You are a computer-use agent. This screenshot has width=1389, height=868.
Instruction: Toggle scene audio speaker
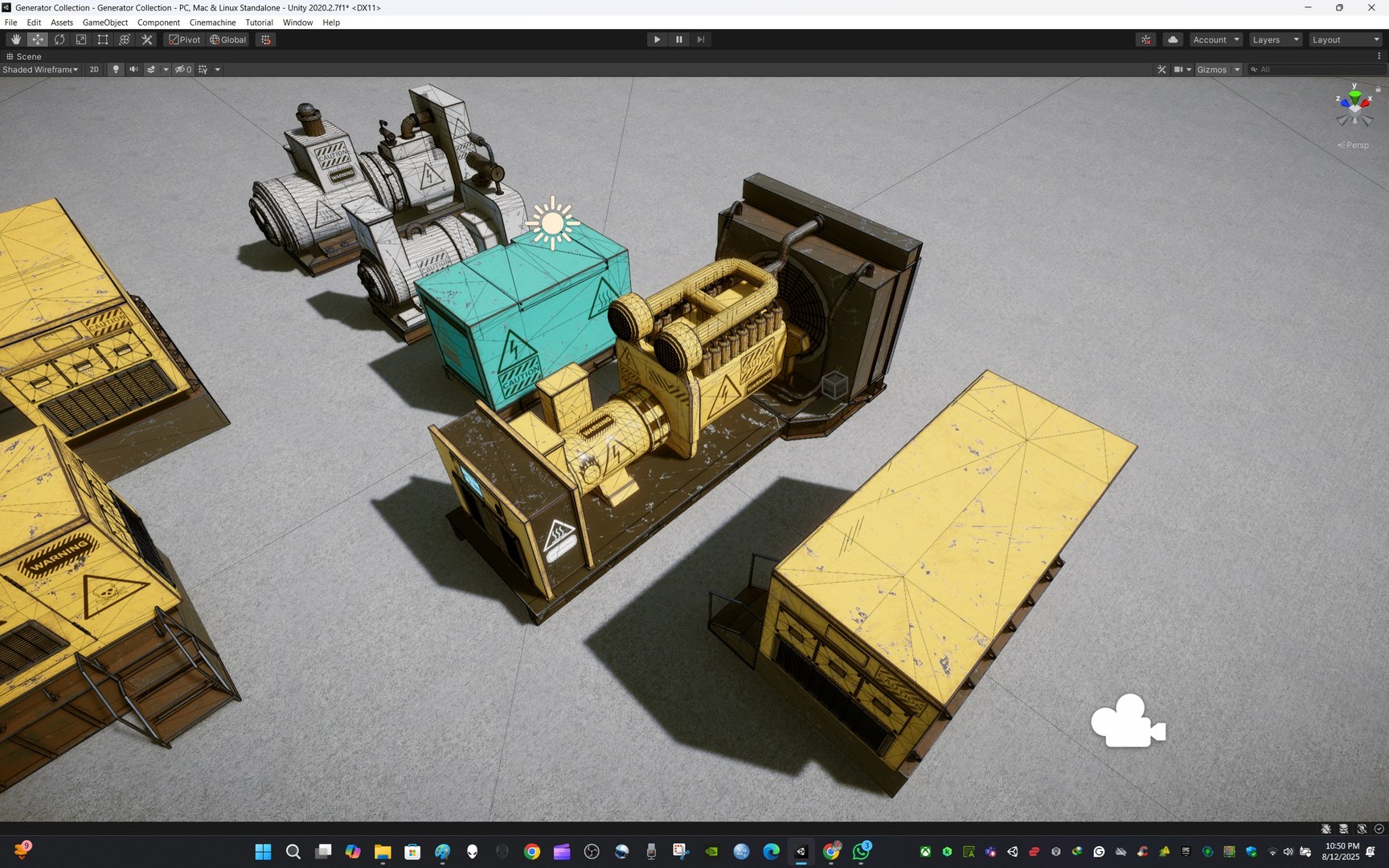click(x=133, y=70)
